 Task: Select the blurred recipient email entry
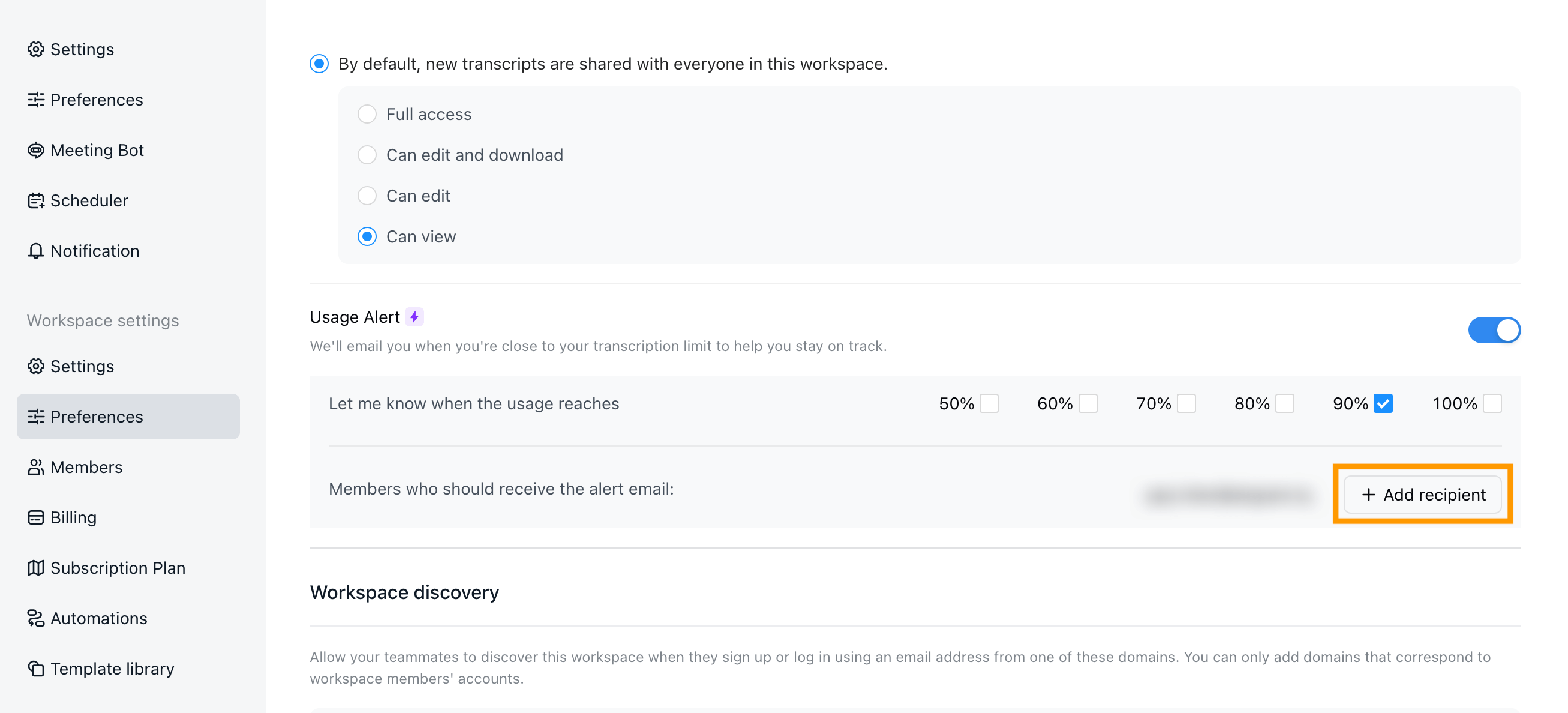click(x=1228, y=495)
